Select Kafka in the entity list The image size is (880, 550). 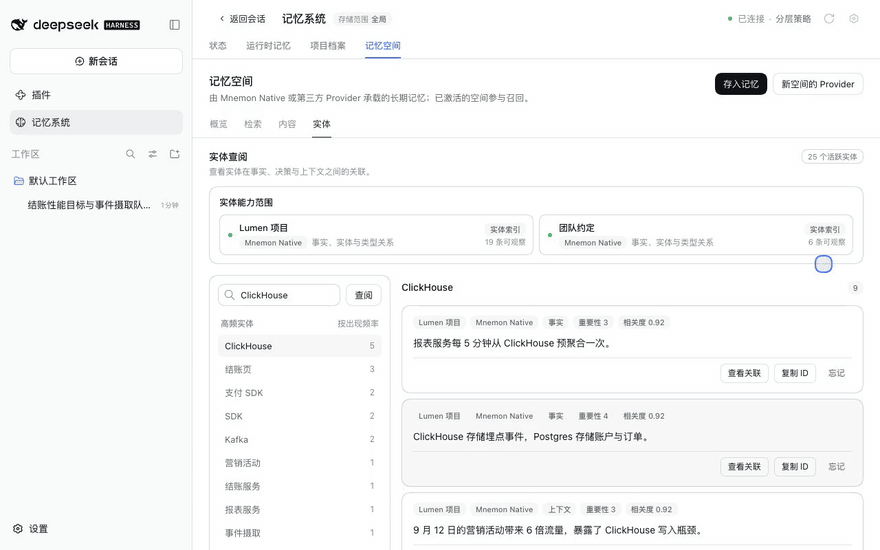point(300,439)
